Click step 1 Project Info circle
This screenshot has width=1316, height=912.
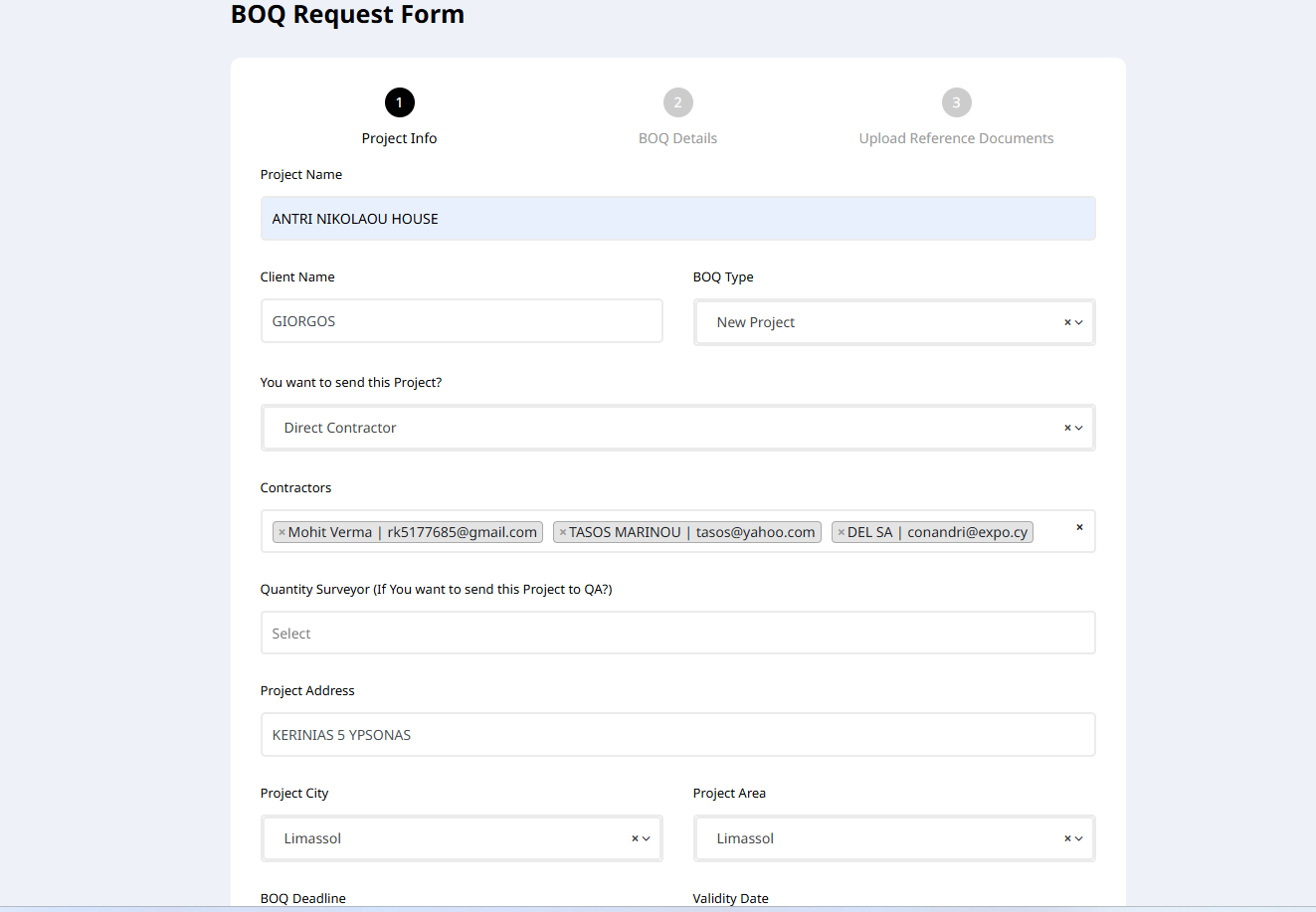point(399,102)
